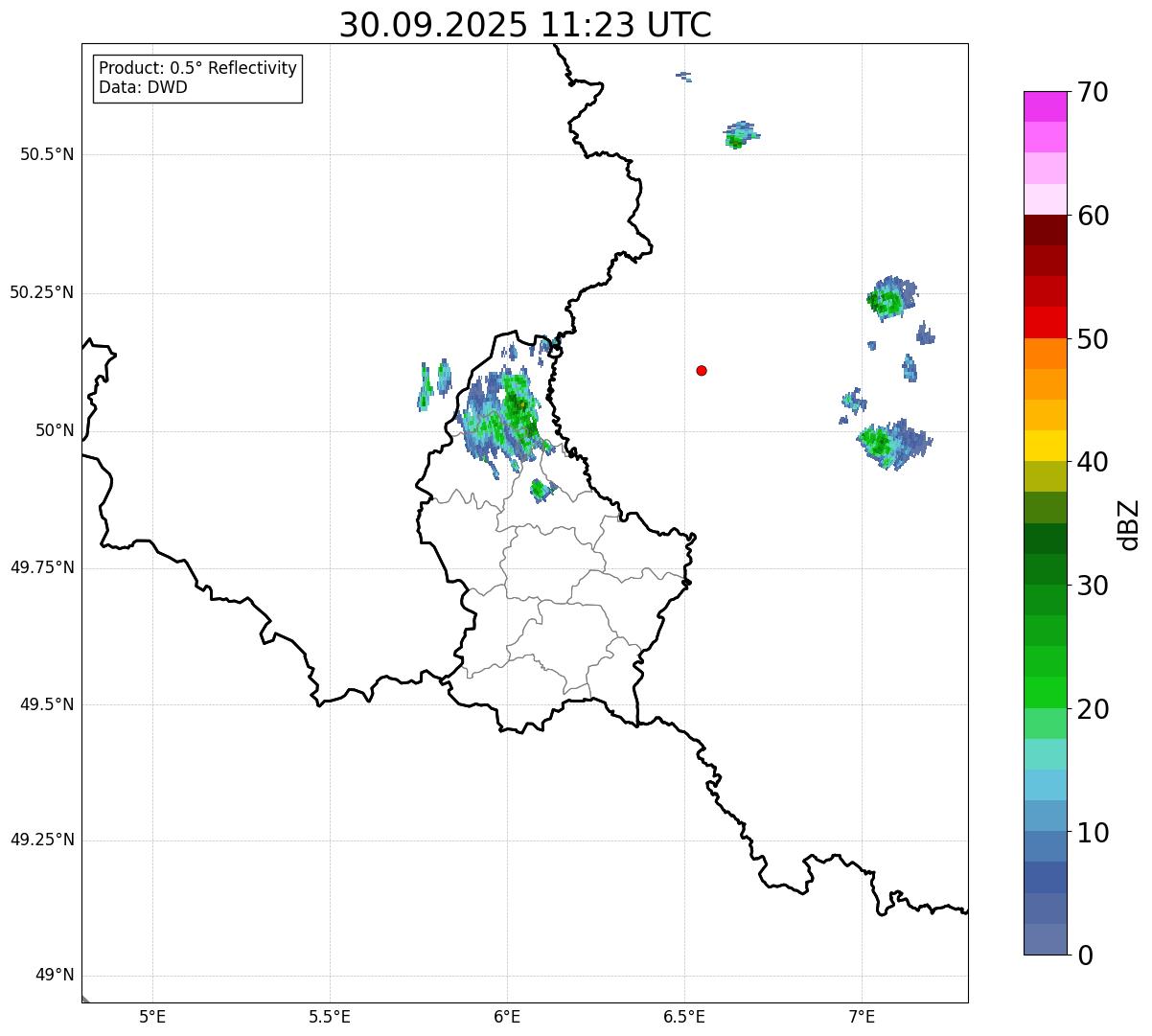Click the 6.5°E longitude label

(684, 1018)
